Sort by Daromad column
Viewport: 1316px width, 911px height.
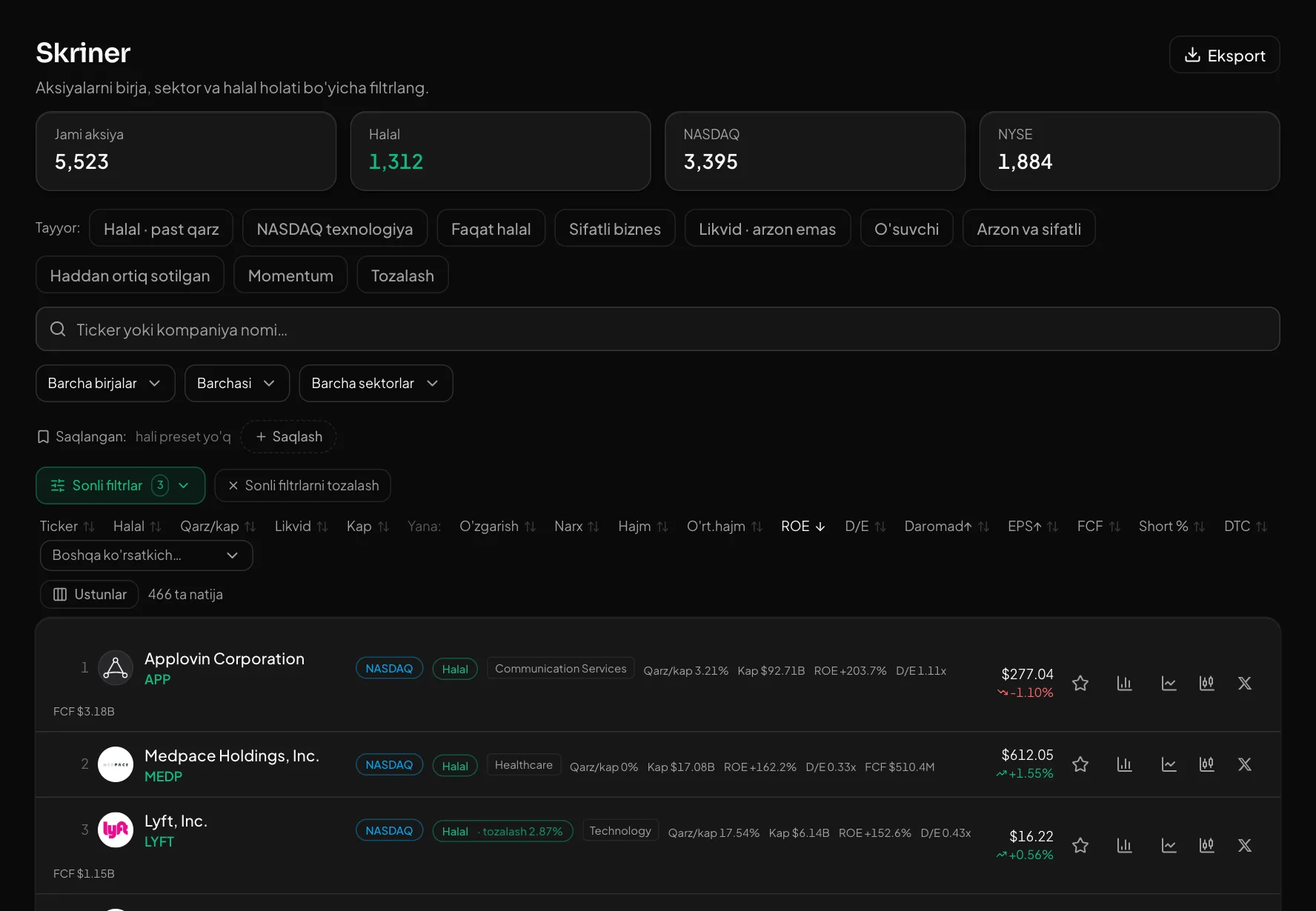946,526
